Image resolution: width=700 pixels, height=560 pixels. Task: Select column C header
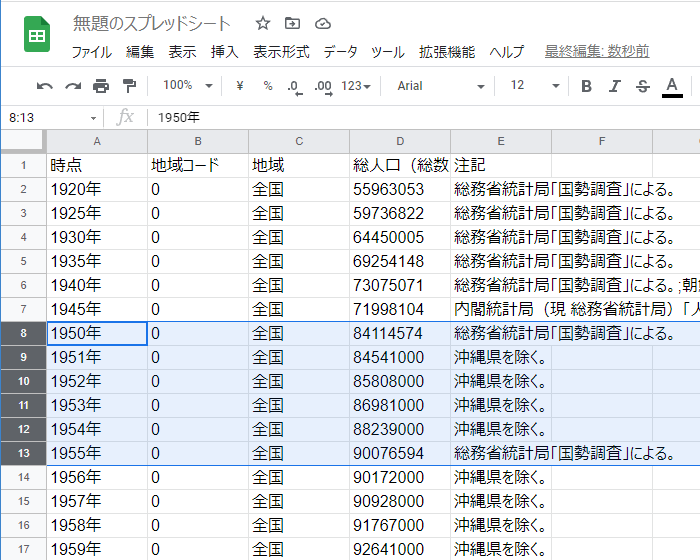pos(299,142)
